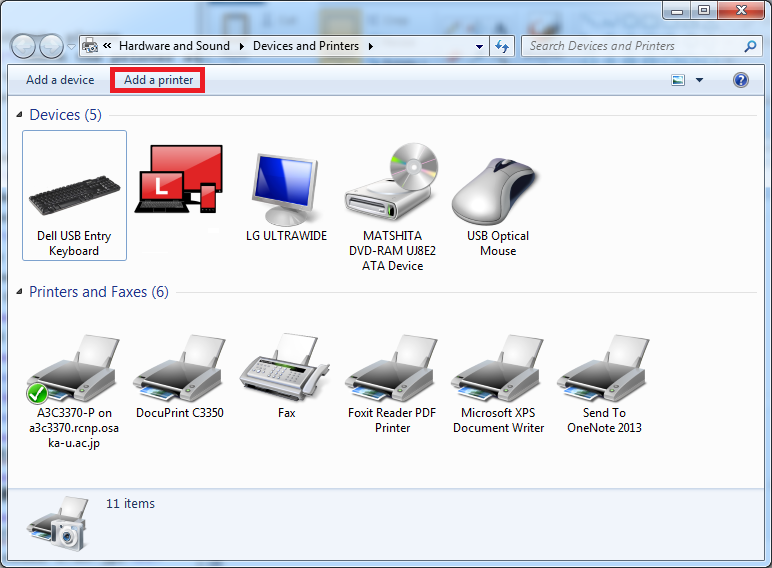Screen dimensions: 772x568
Task: Open the address bar history dropdown
Action: pyautogui.click(x=479, y=47)
